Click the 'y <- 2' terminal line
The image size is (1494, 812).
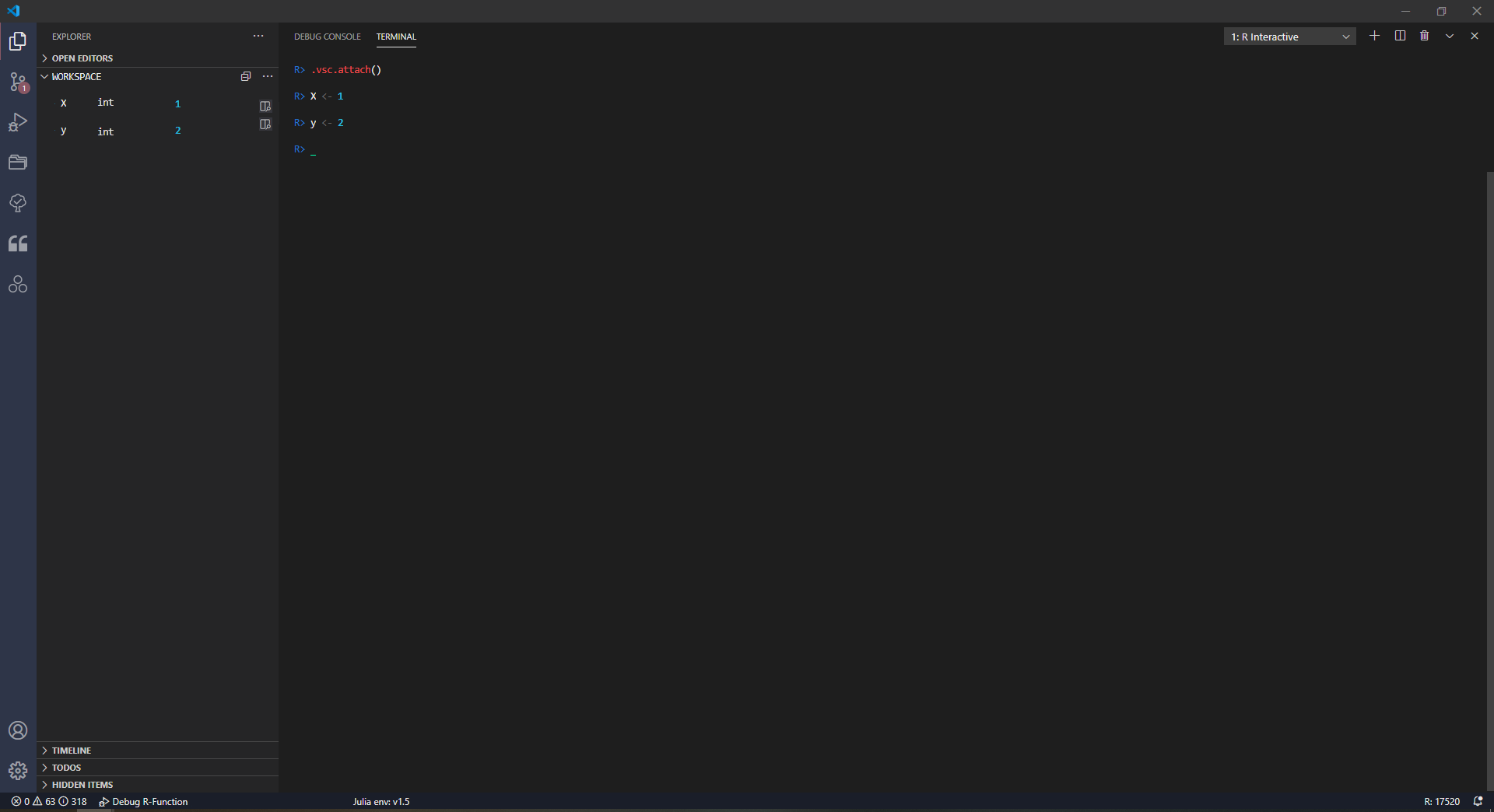(x=319, y=123)
